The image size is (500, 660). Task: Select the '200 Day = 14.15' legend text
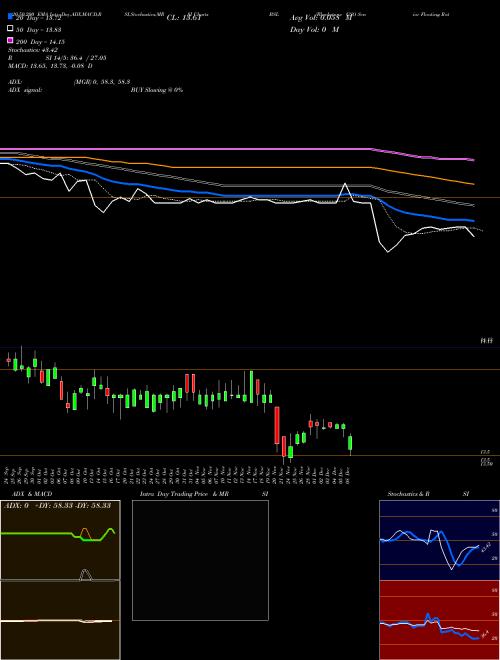coord(40,41)
